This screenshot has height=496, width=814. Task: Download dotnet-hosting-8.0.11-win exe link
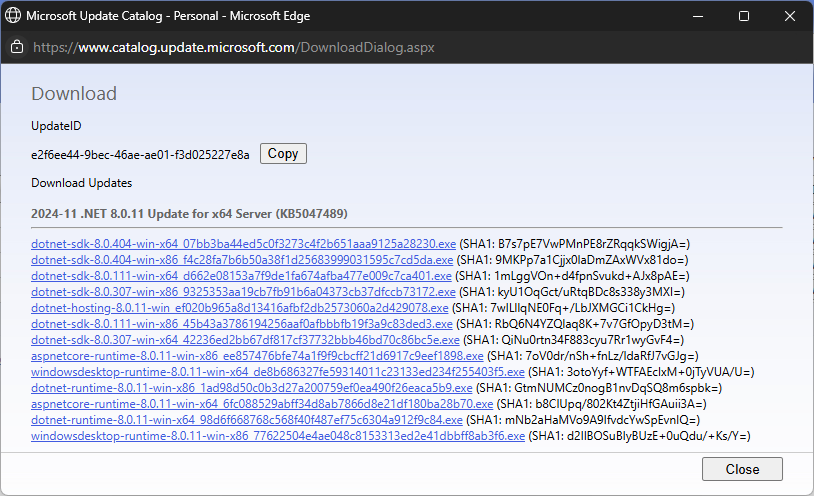click(x=240, y=308)
